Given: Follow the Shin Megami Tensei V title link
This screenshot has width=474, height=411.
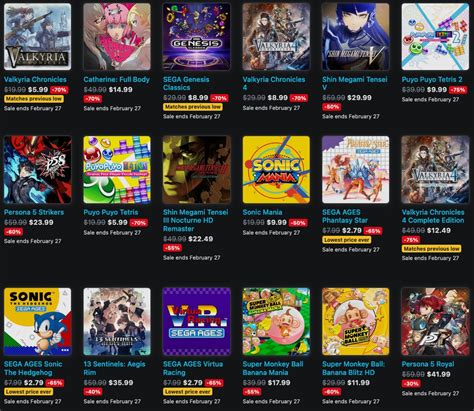Looking at the screenshot, I should pyautogui.click(x=355, y=84).
